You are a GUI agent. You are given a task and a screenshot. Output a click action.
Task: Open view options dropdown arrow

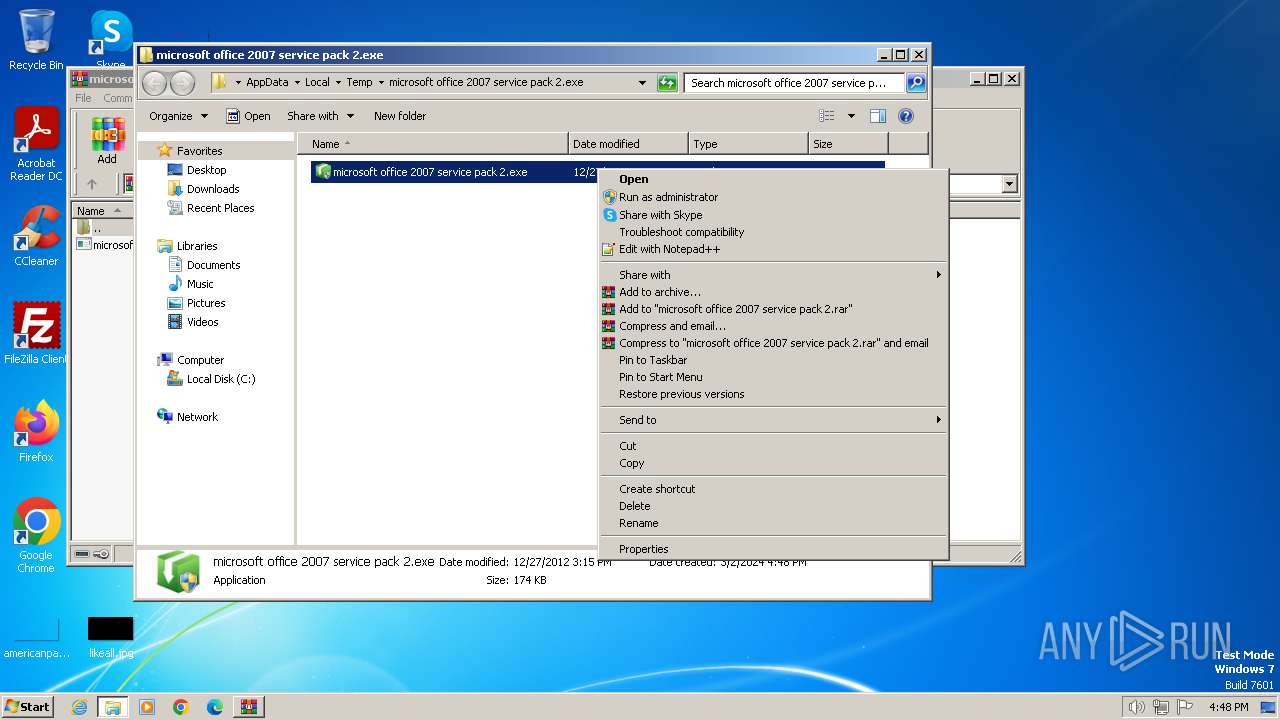click(851, 116)
